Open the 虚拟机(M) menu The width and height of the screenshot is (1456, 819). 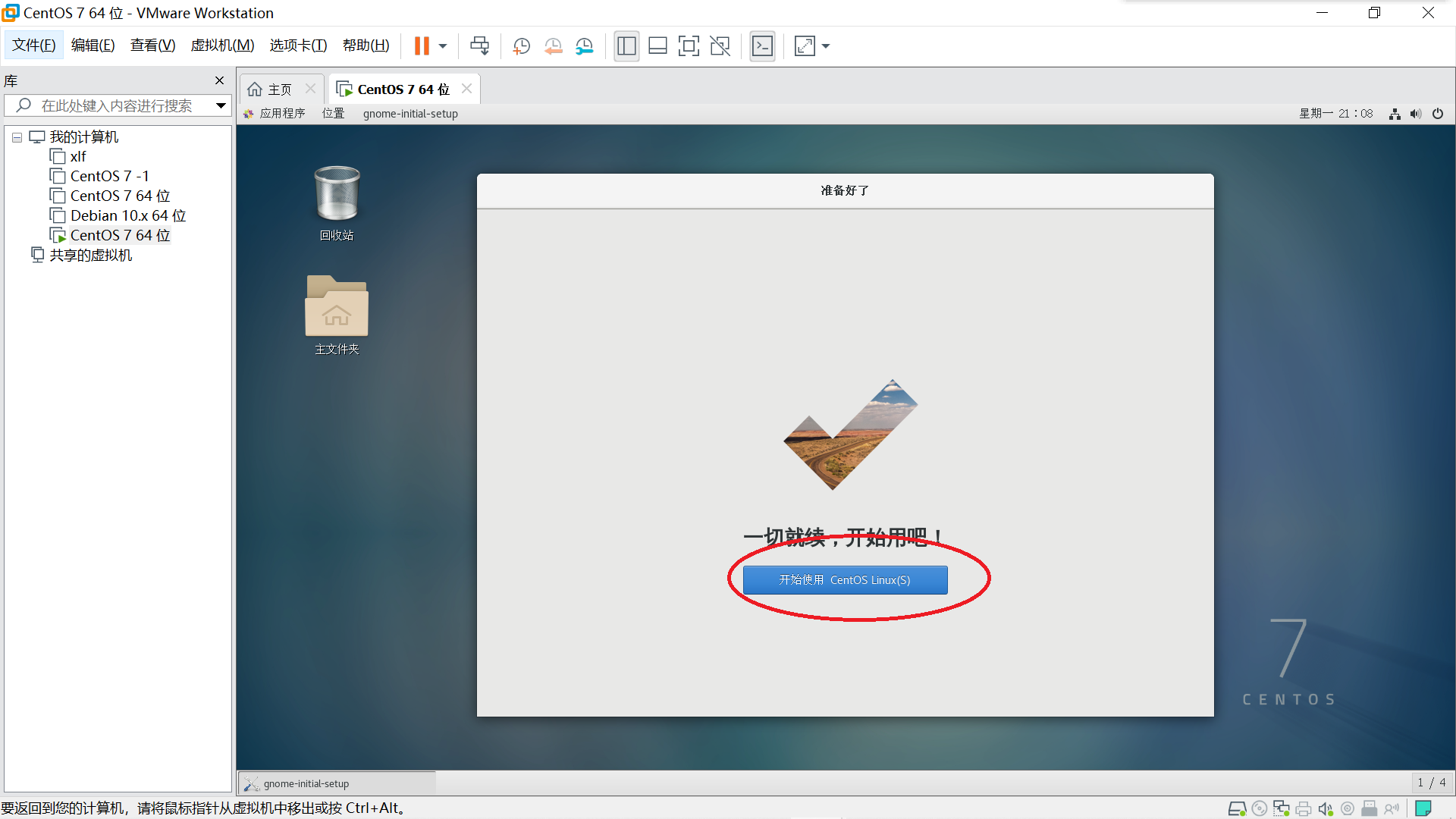pos(222,45)
